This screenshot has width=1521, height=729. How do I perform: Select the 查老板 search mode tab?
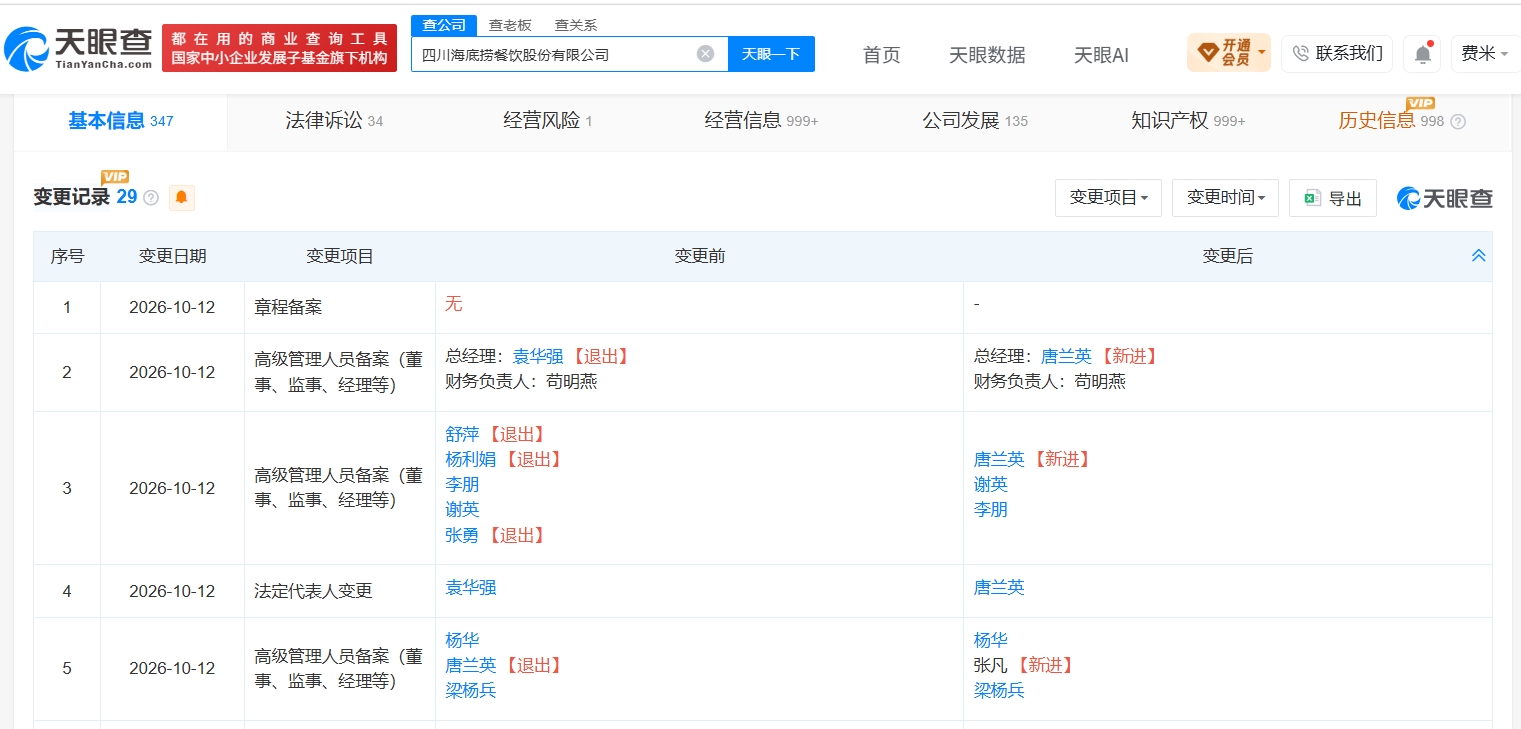(509, 25)
